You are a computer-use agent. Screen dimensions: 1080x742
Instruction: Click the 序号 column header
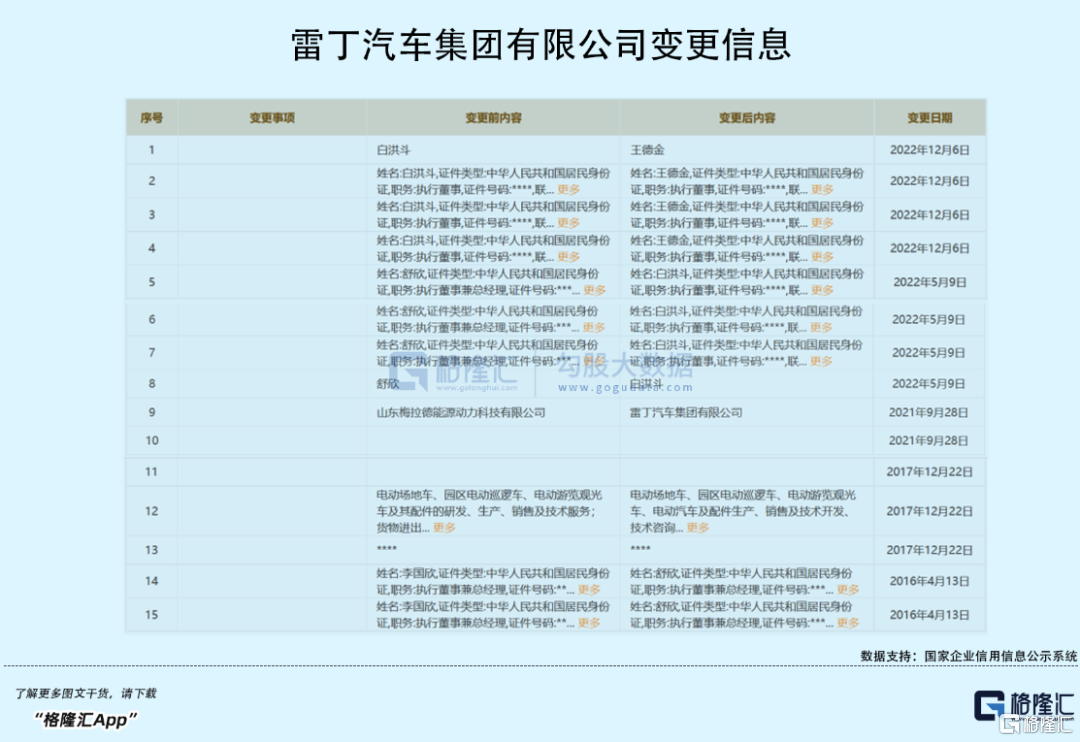click(152, 118)
